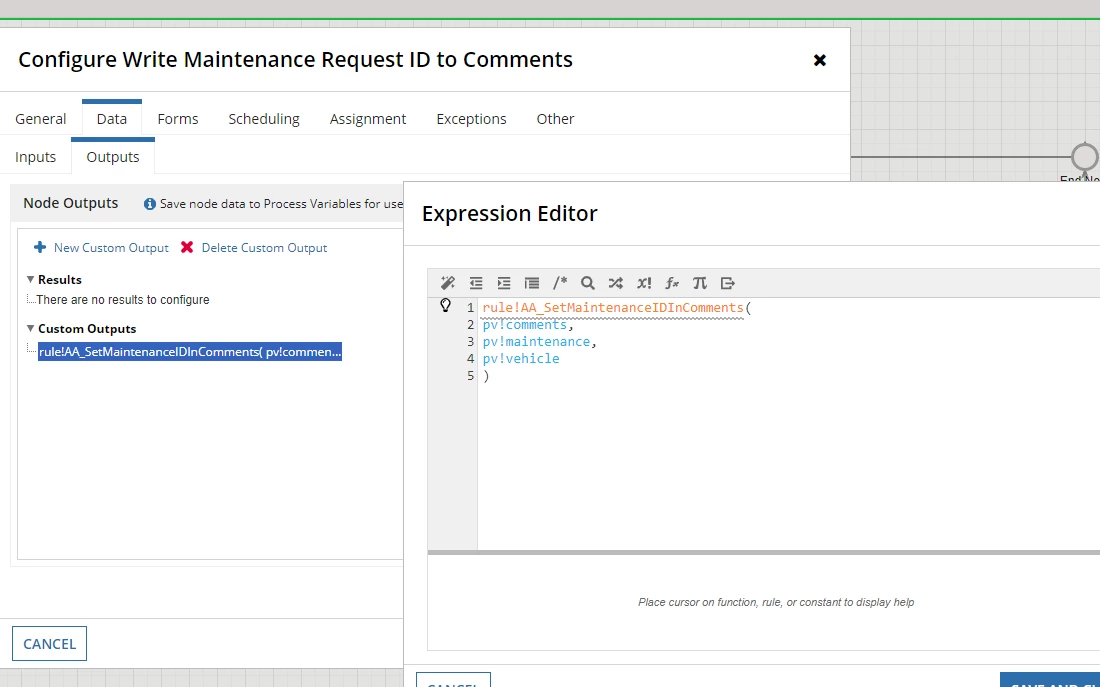This screenshot has width=1100, height=687.
Task: Click the format expression magic wand icon
Action: coord(448,283)
